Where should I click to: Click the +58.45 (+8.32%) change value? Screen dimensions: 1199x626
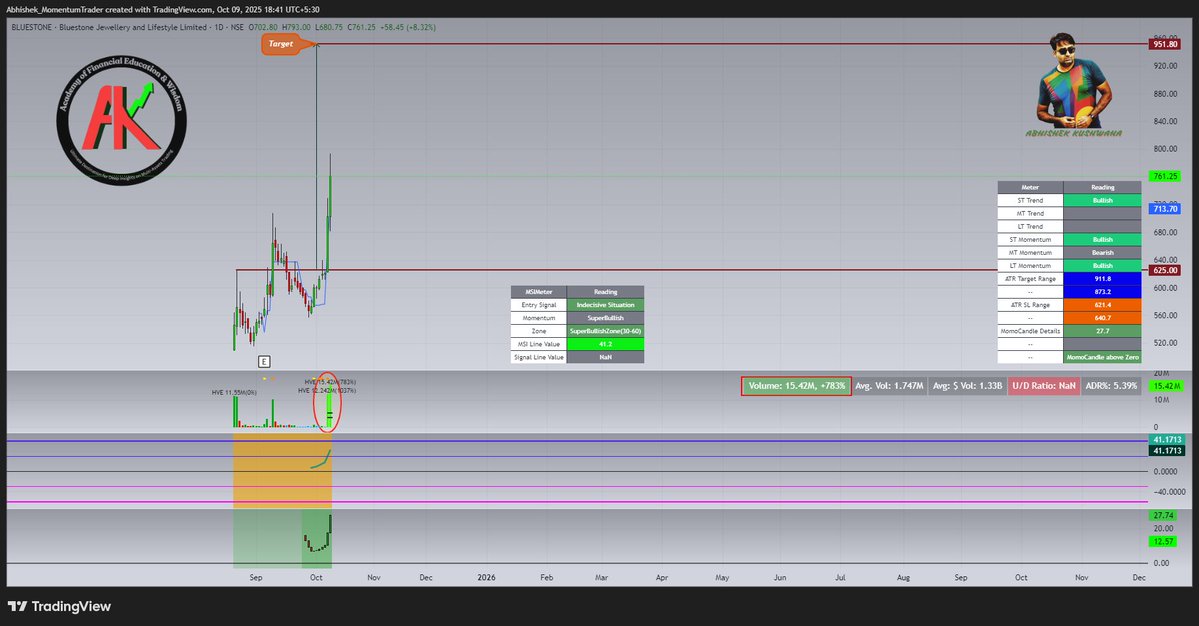(x=409, y=28)
